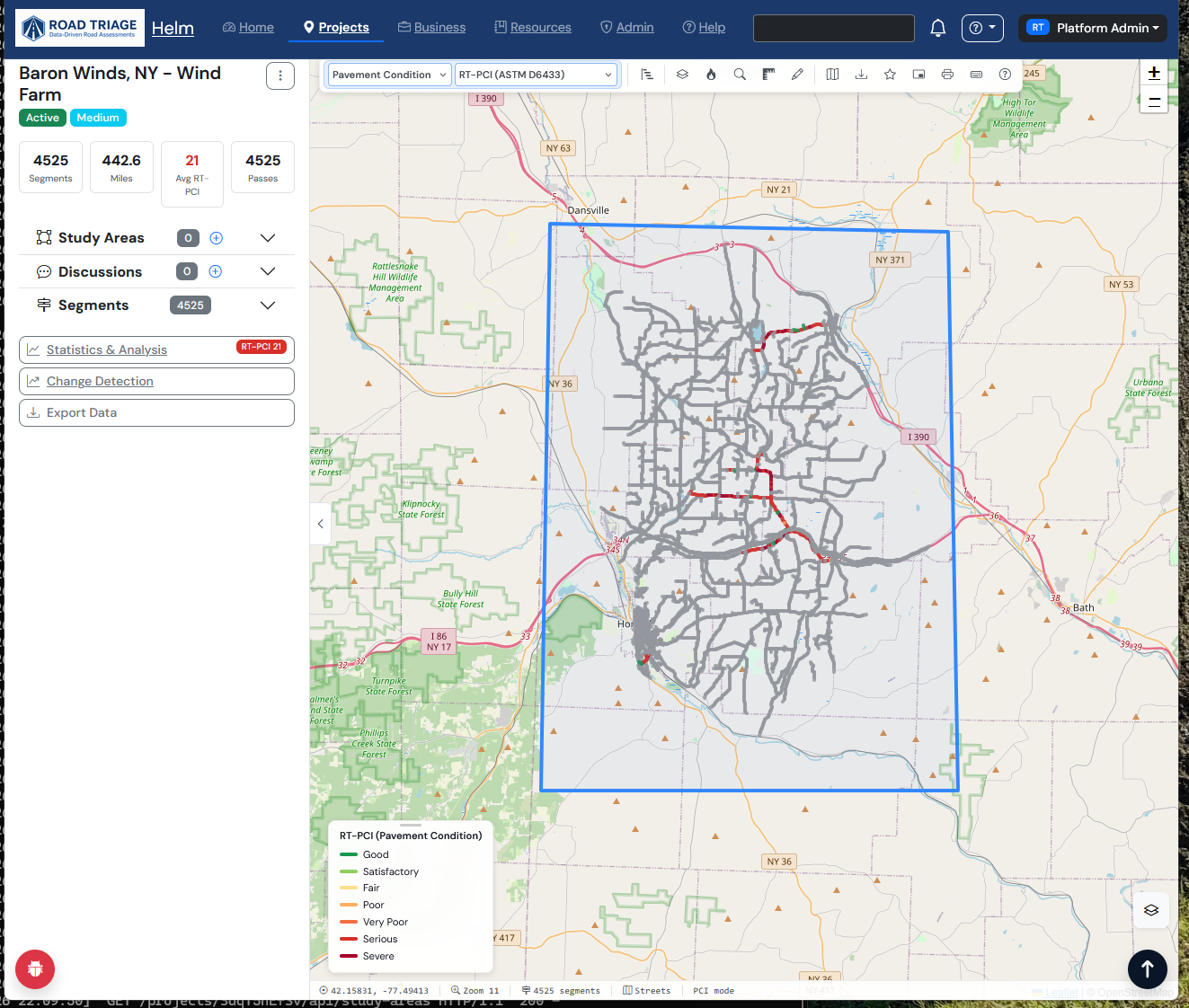
Task: Open the basemap selector icon
Action: pyautogui.click(x=832, y=75)
